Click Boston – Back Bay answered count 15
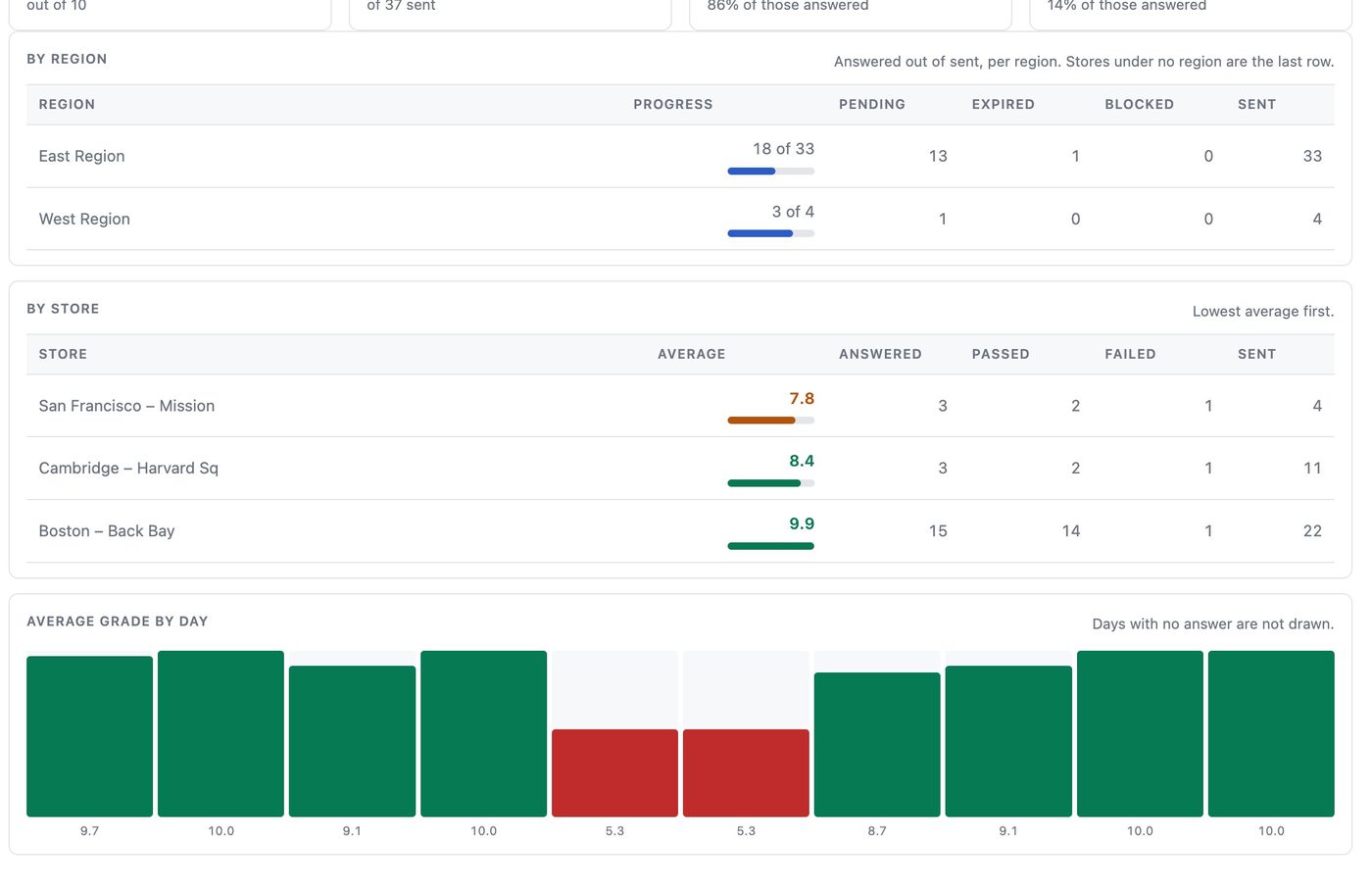 [938, 531]
